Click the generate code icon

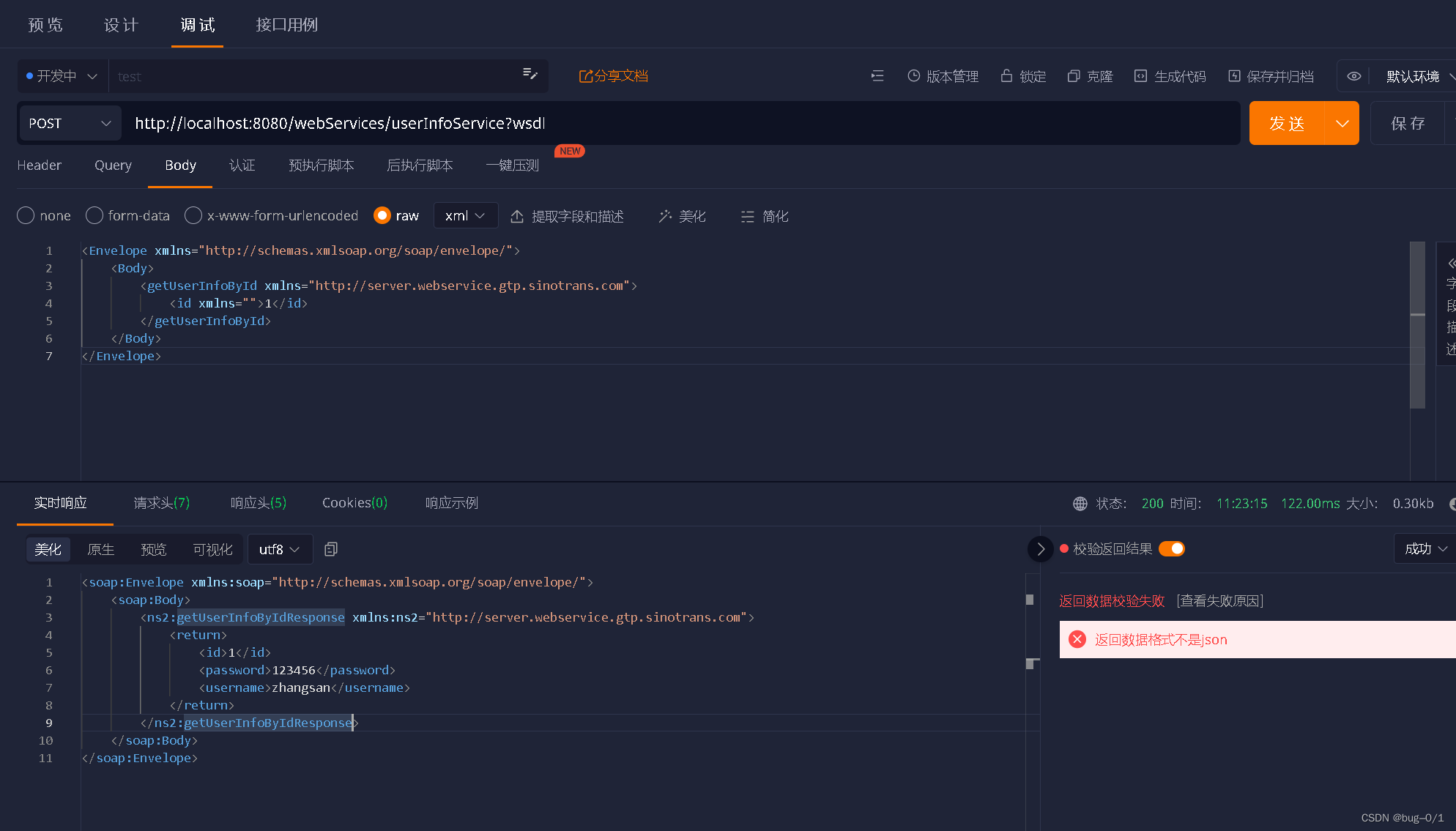tap(1140, 76)
